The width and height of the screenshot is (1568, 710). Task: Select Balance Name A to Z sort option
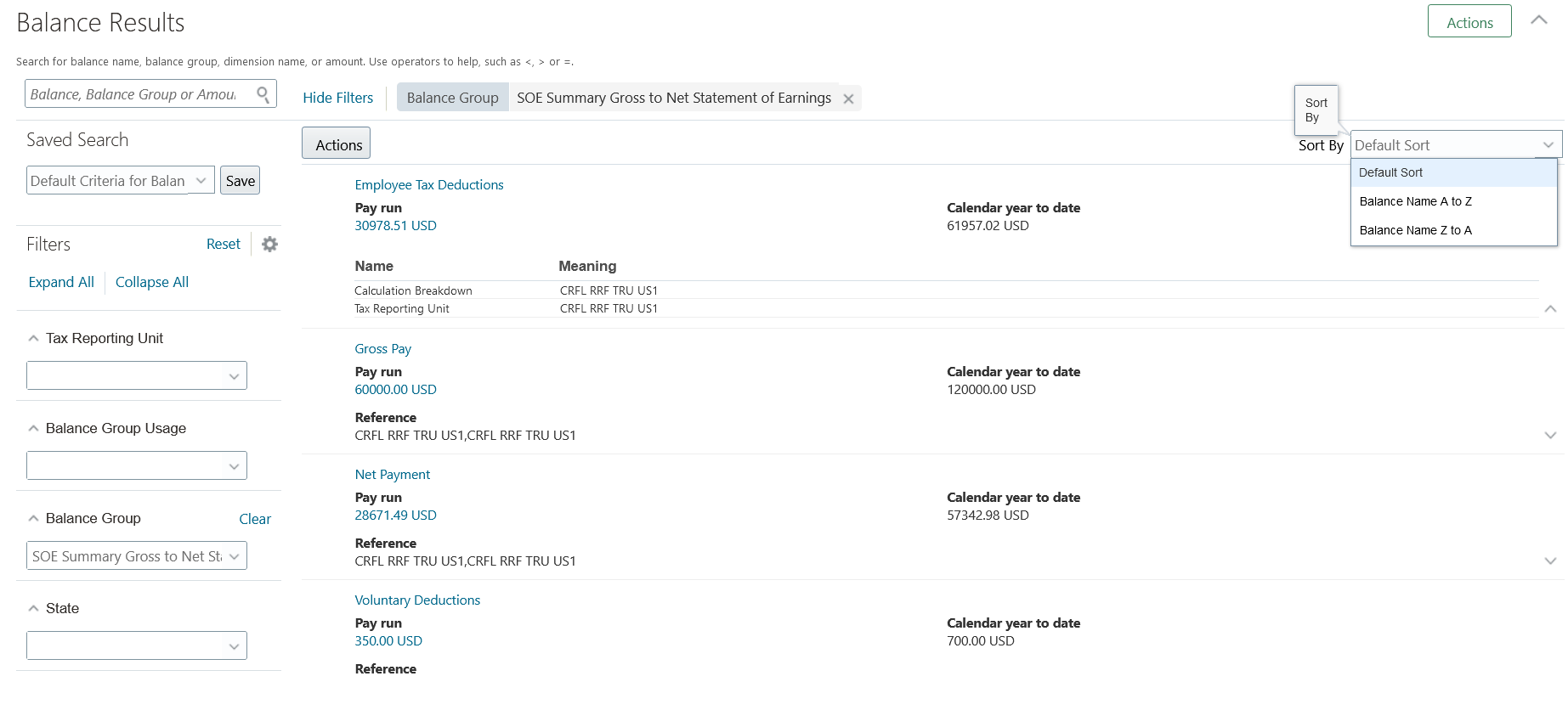pos(1415,201)
